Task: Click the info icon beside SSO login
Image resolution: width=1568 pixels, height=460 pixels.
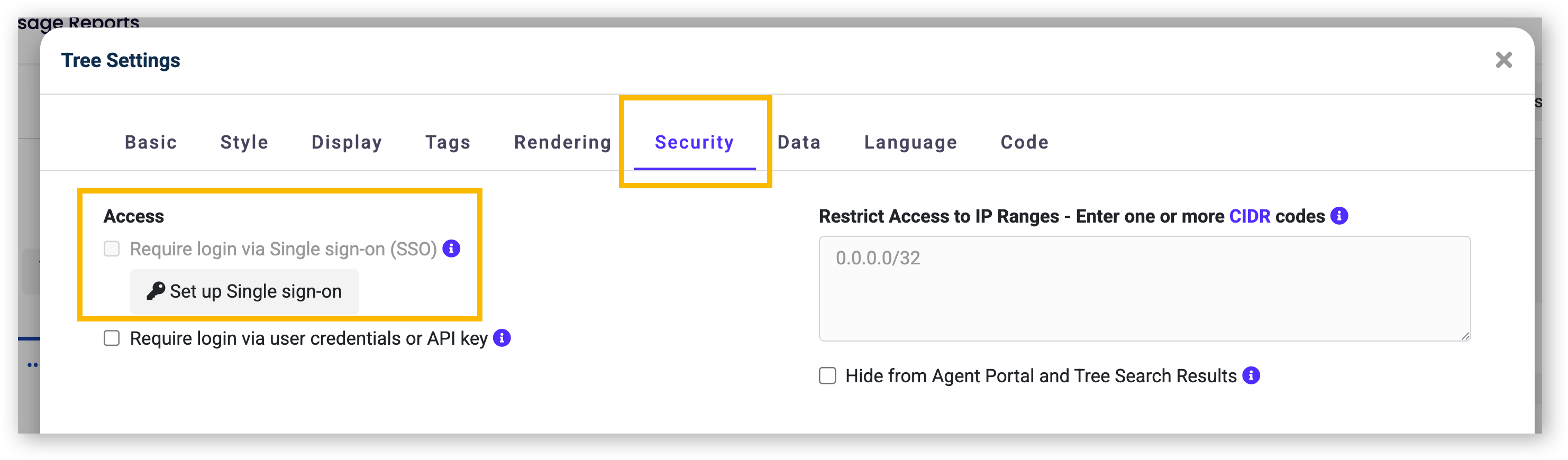Action: coord(451,249)
